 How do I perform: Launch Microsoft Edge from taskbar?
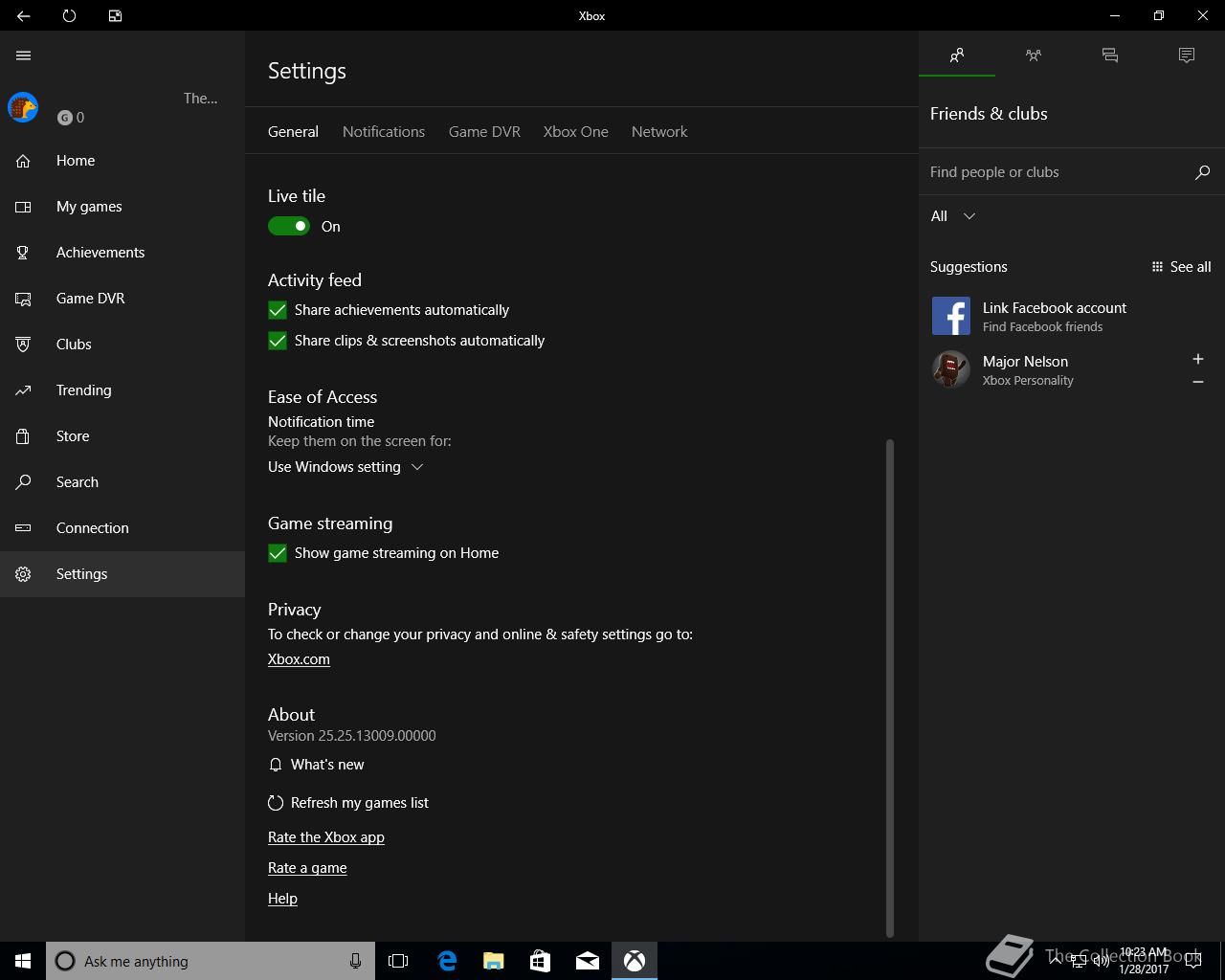447,961
